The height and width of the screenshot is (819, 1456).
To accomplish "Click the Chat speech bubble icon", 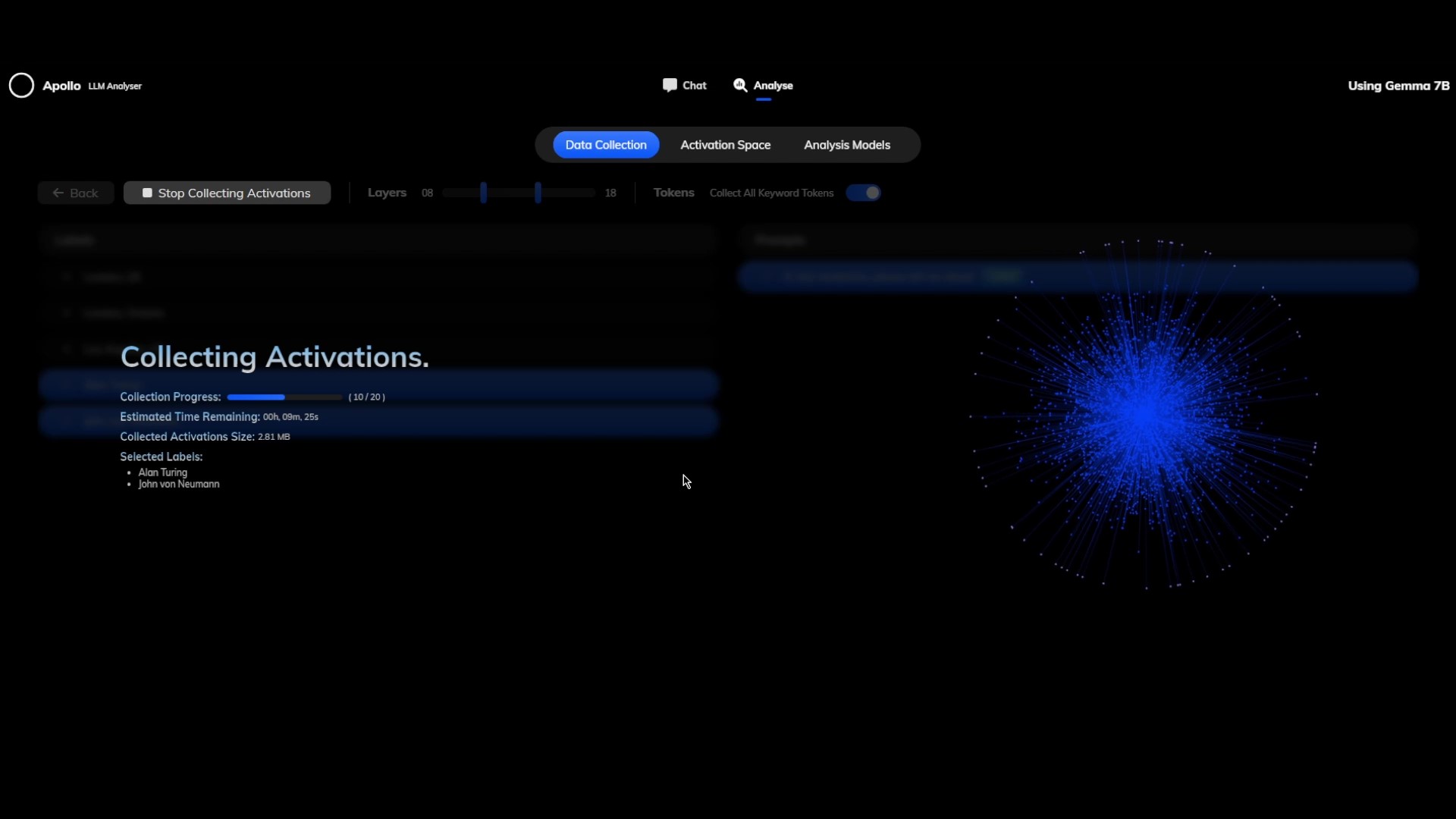I will coord(669,85).
